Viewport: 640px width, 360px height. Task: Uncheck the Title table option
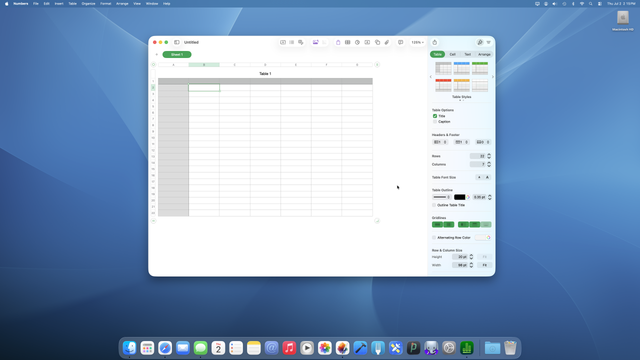click(x=435, y=116)
